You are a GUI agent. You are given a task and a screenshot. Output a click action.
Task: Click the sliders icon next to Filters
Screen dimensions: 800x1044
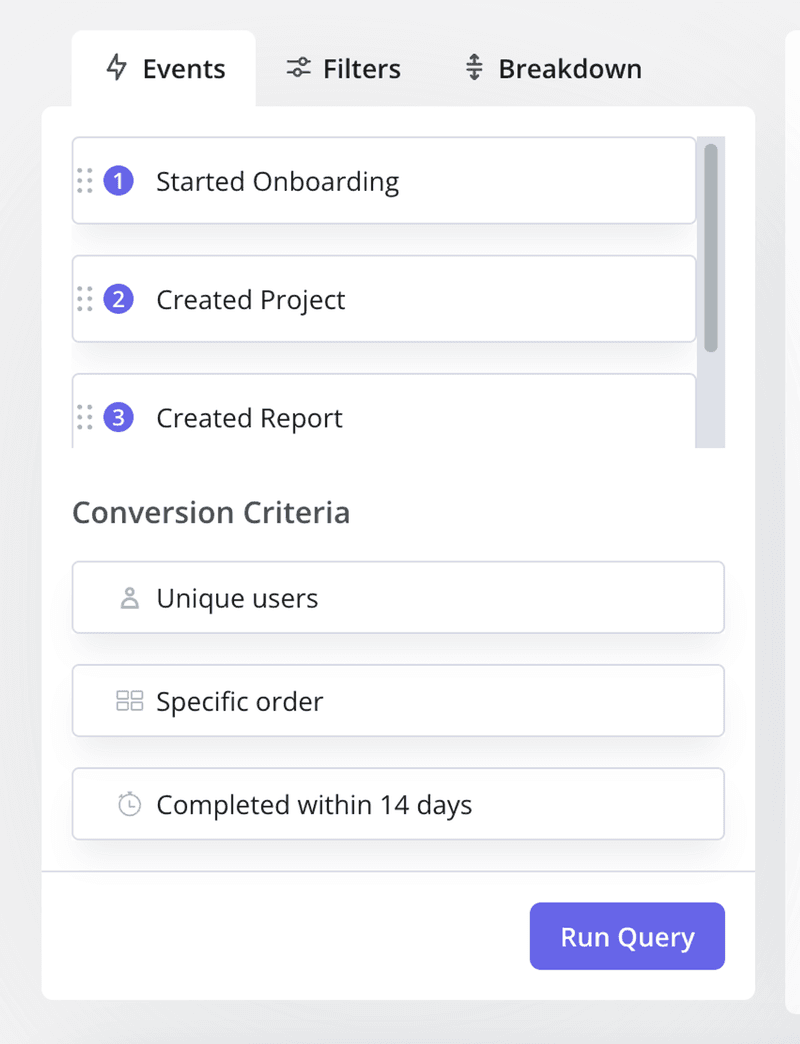(x=298, y=68)
